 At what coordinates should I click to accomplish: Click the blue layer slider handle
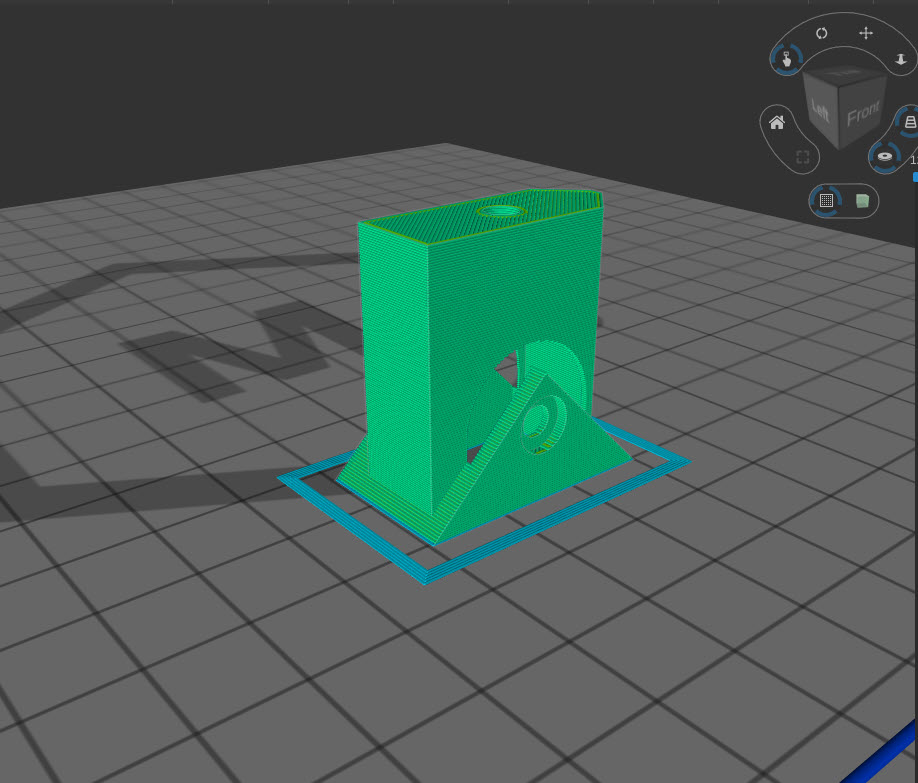915,177
